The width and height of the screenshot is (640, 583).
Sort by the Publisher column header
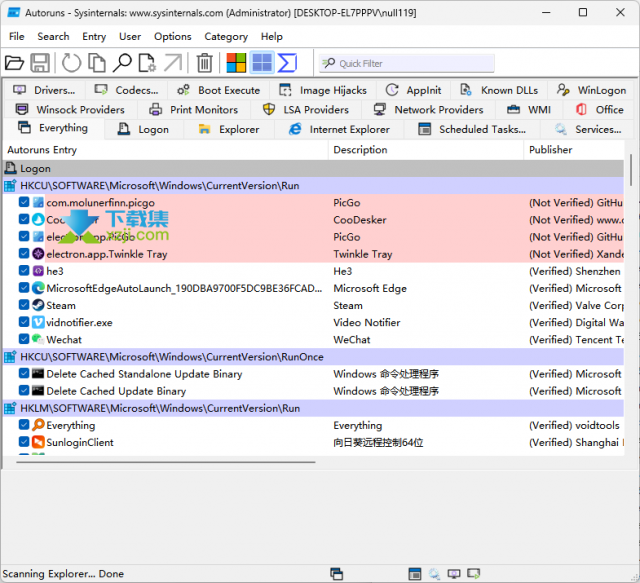(x=574, y=150)
